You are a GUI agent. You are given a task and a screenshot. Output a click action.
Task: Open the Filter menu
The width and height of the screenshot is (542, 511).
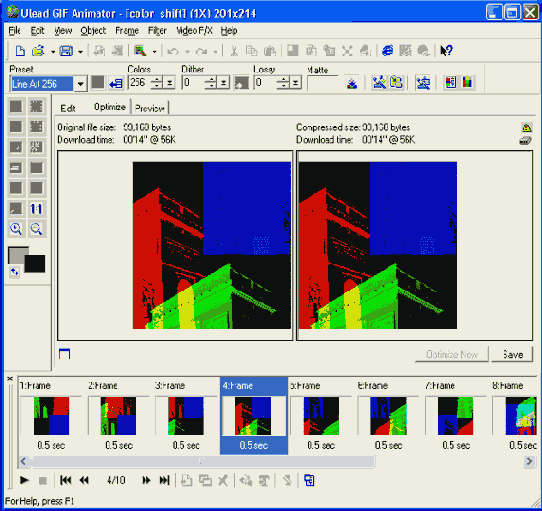point(157,31)
